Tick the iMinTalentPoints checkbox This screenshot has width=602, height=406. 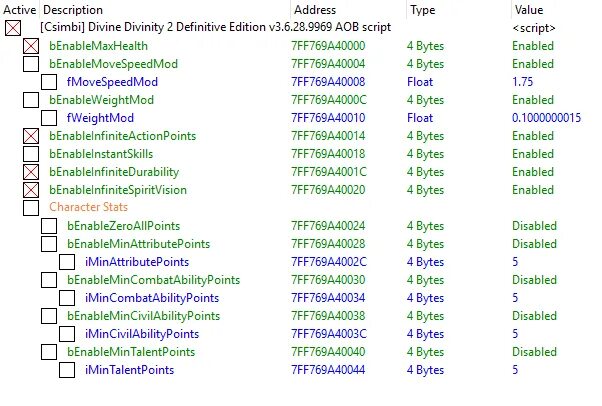tap(67, 370)
